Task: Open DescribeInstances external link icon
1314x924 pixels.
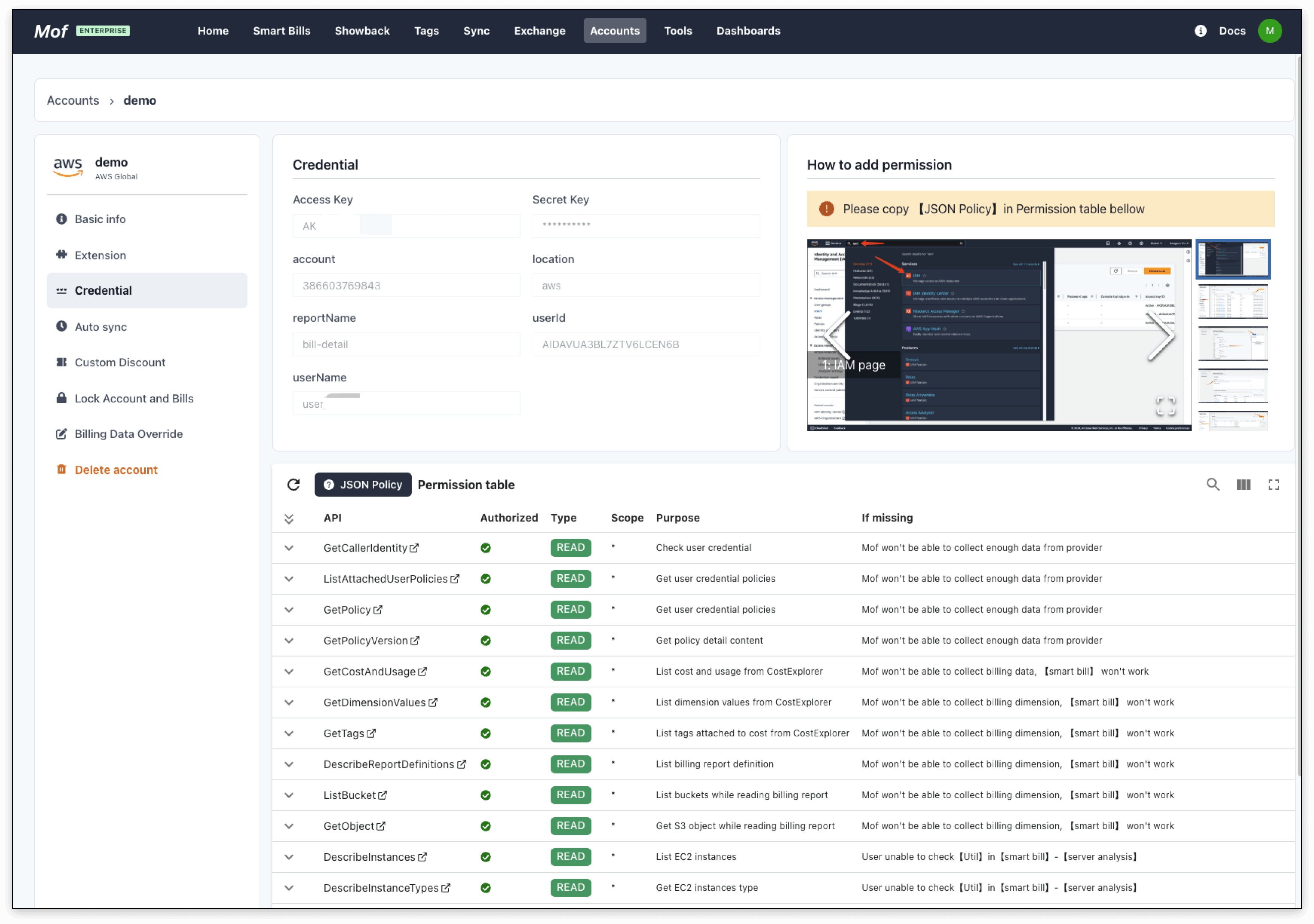Action: point(423,857)
